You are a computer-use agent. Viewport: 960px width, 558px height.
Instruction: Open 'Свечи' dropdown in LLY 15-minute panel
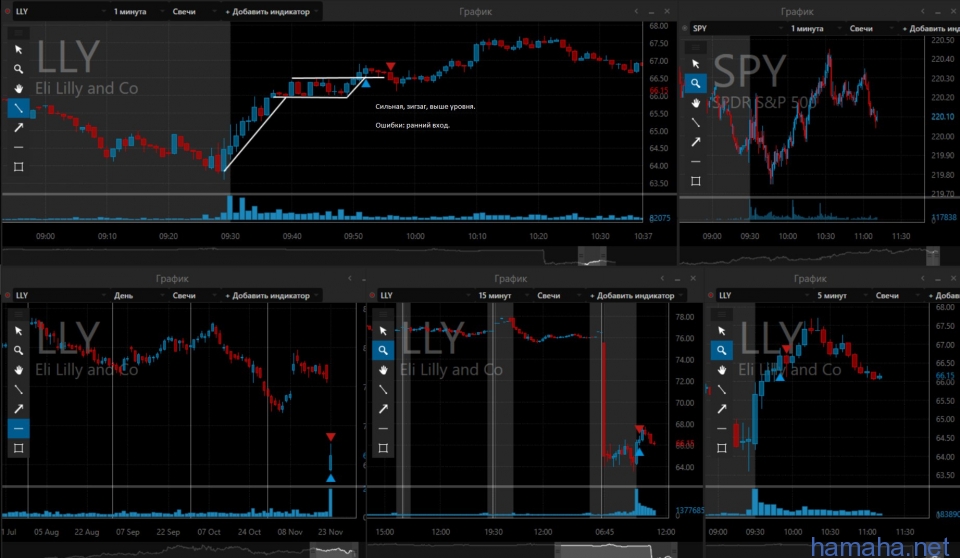[558, 295]
